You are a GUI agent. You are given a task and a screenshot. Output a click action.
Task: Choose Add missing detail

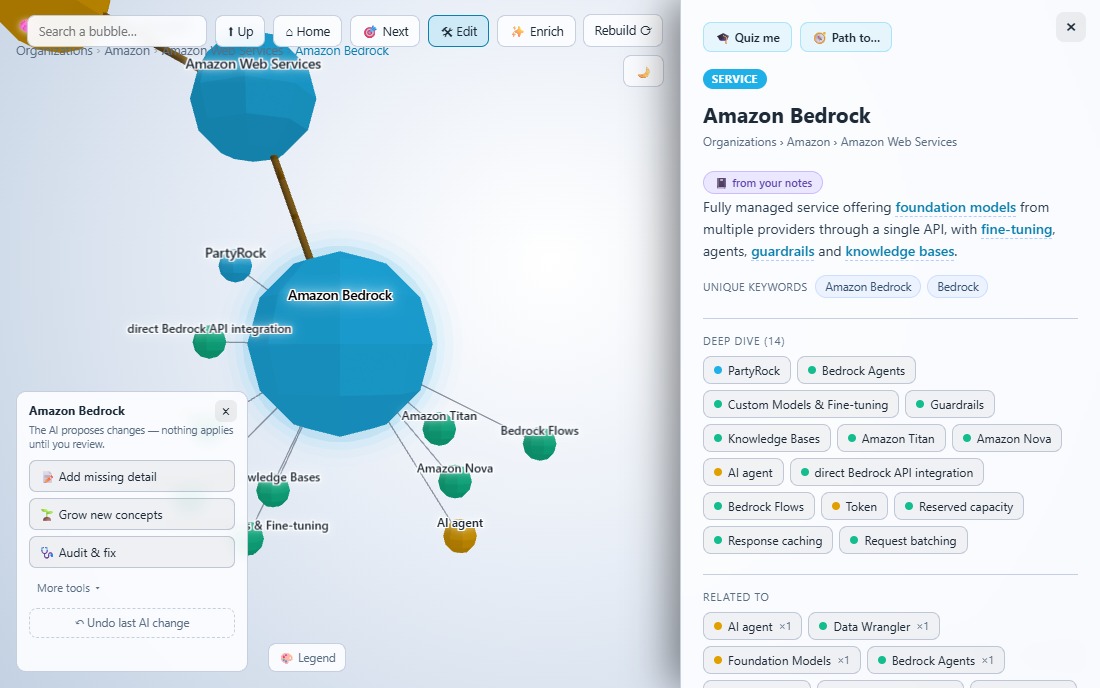132,476
